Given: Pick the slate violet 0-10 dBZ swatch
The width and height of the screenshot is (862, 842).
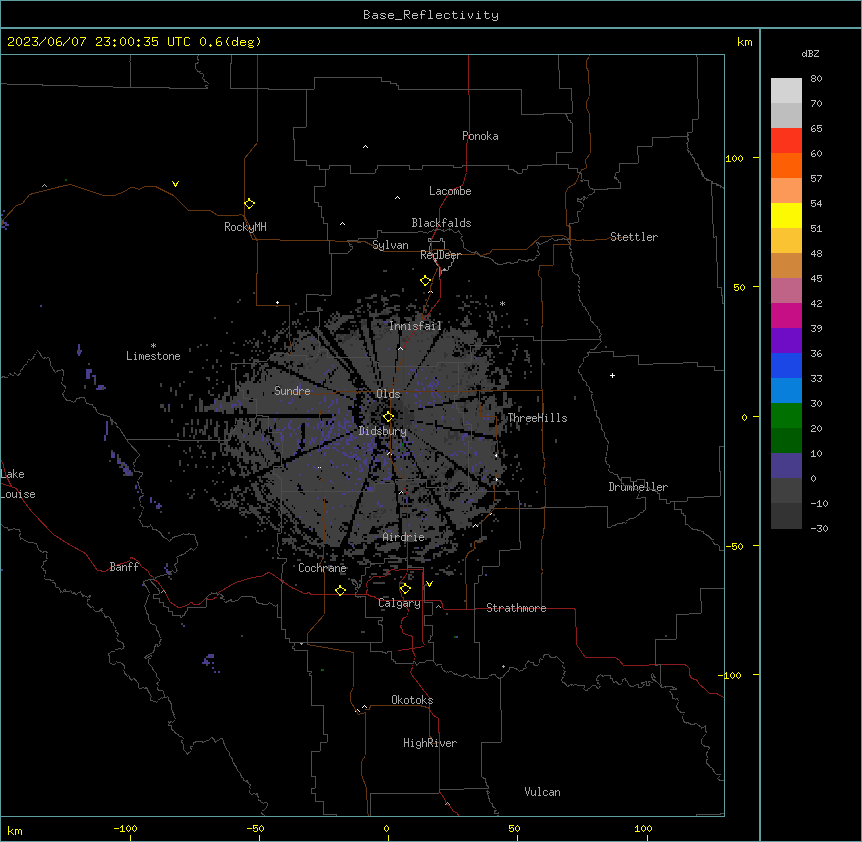Looking at the screenshot, I should coord(786,466).
